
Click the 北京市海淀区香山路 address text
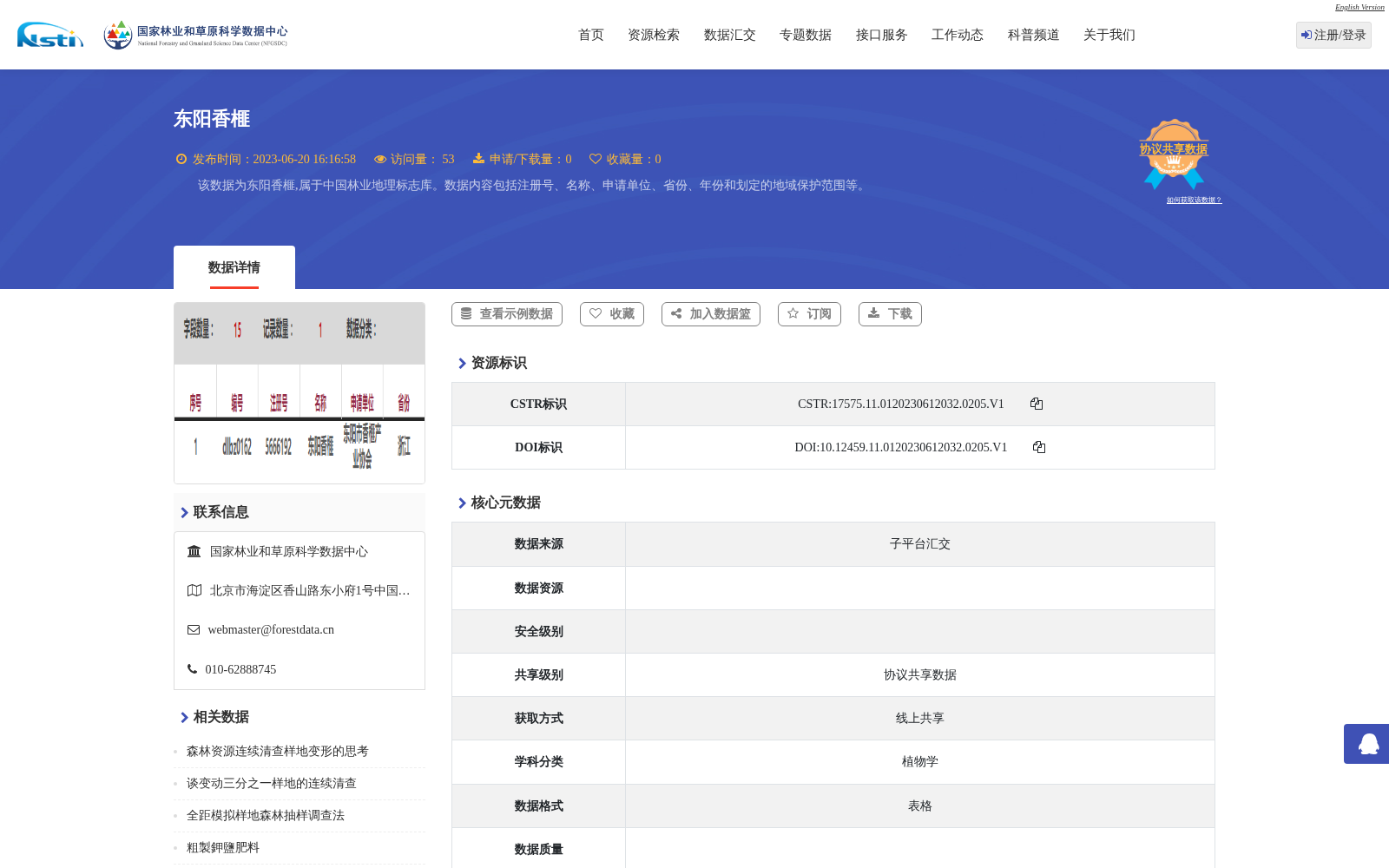tap(310, 590)
